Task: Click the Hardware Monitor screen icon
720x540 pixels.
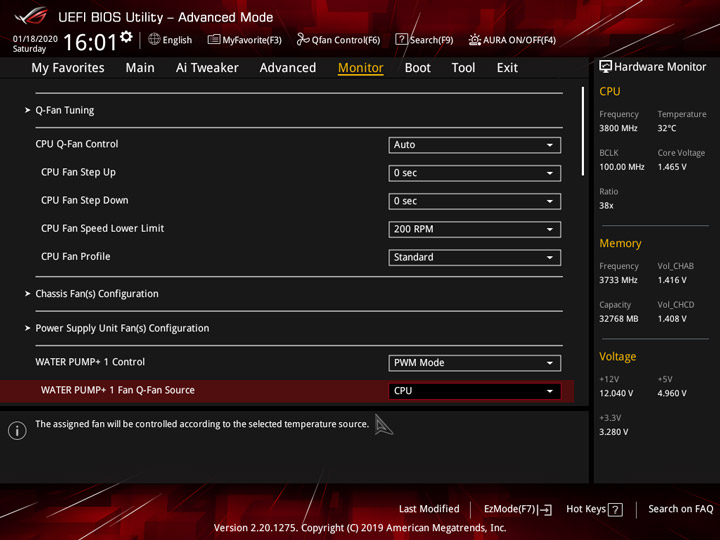Action: click(605, 67)
